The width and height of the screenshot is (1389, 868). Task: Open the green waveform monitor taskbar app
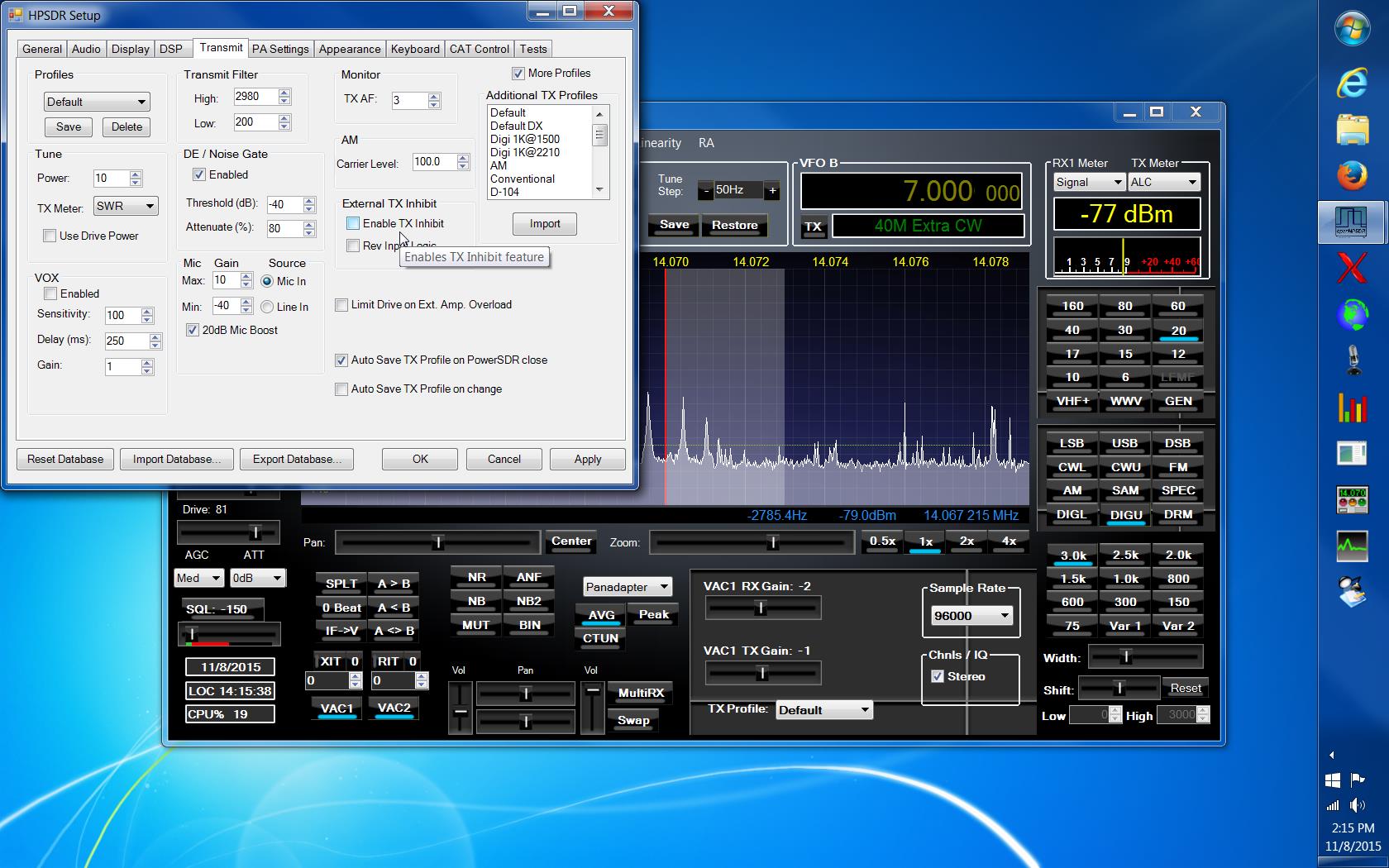1353,546
